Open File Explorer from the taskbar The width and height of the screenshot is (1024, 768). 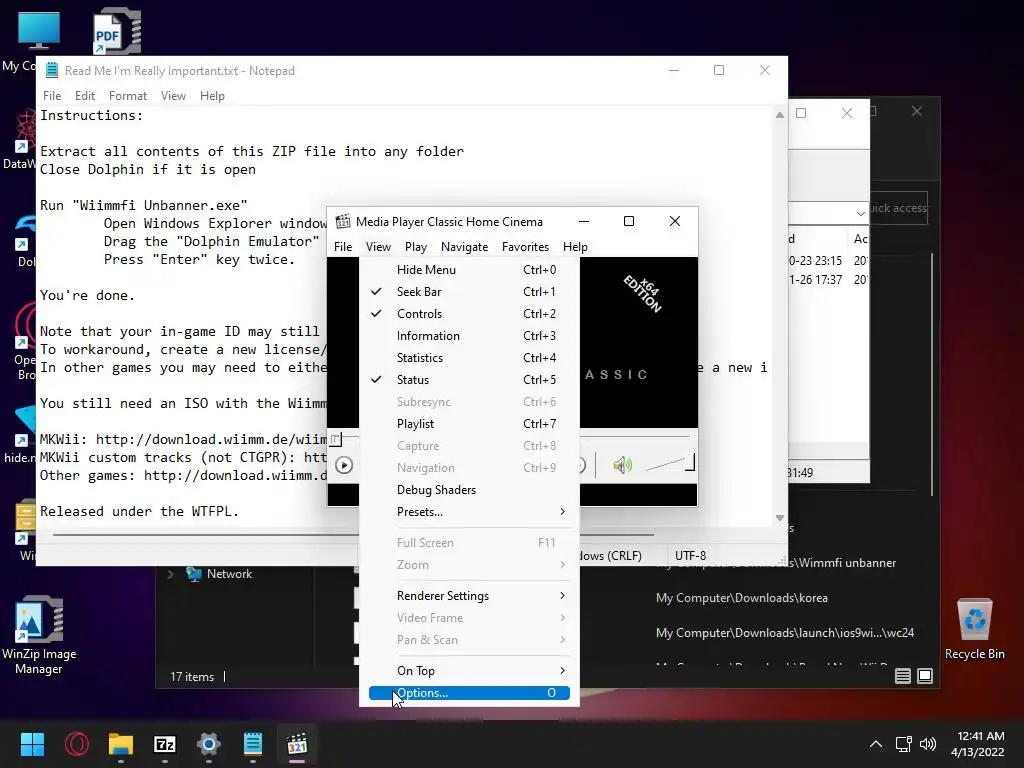click(x=121, y=744)
